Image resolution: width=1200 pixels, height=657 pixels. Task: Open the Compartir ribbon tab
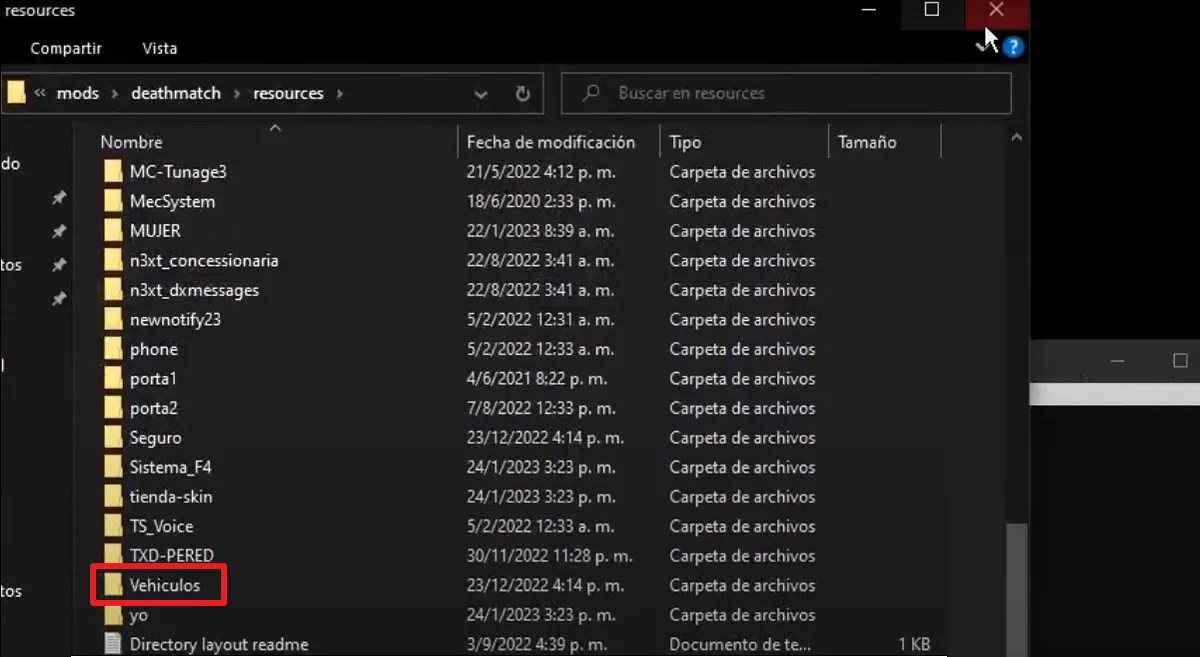click(x=66, y=48)
